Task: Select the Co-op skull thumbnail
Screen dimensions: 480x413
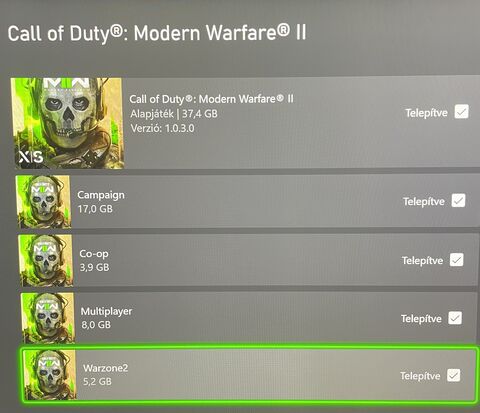Action: (x=46, y=260)
